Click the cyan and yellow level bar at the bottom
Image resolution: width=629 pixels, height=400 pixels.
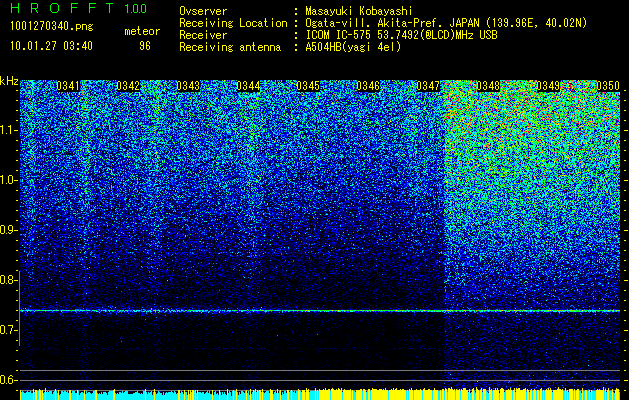pos(320,394)
